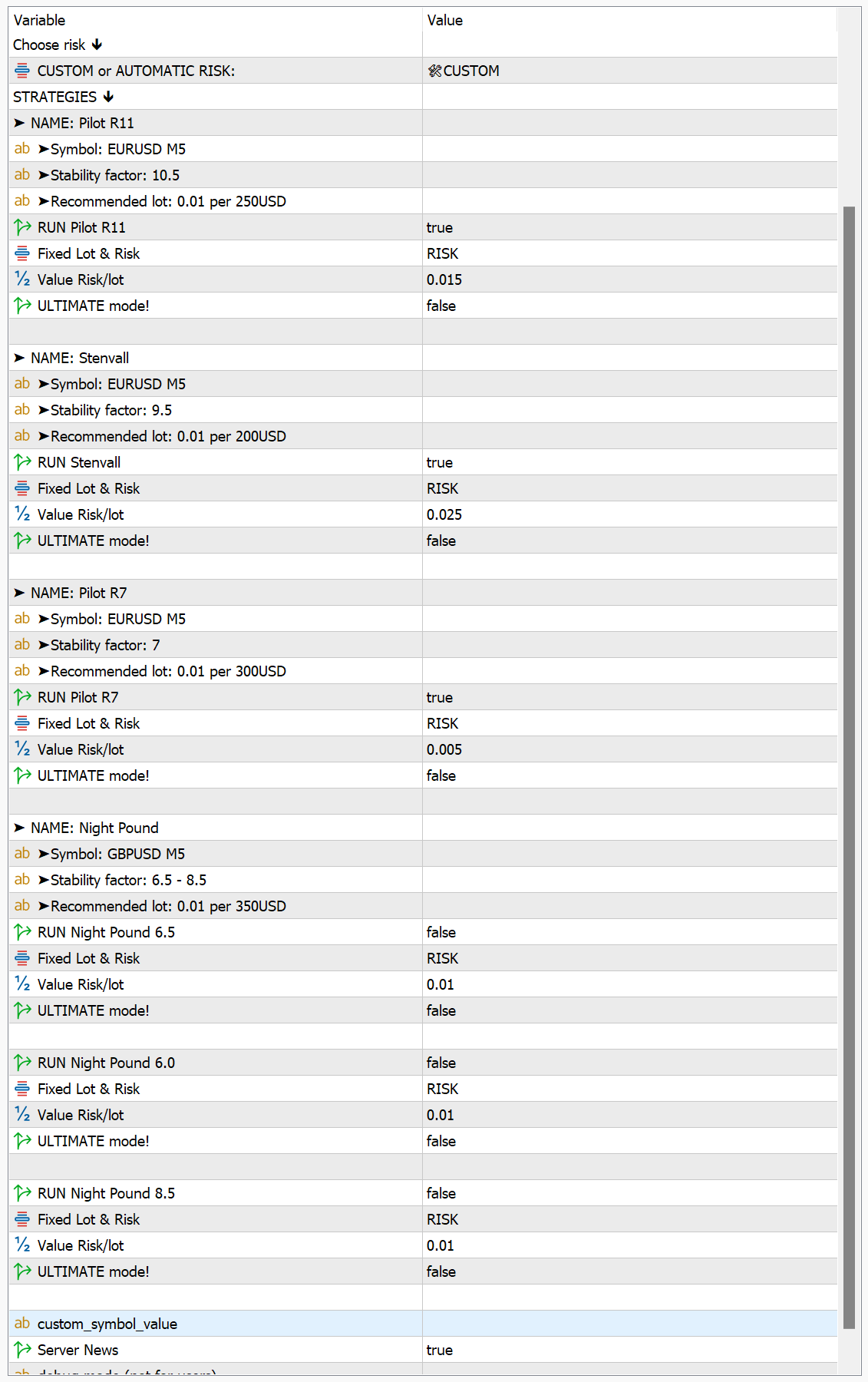Click the ab icon beside custom_symbol_value
The image size is (868, 1382).
[22, 1324]
